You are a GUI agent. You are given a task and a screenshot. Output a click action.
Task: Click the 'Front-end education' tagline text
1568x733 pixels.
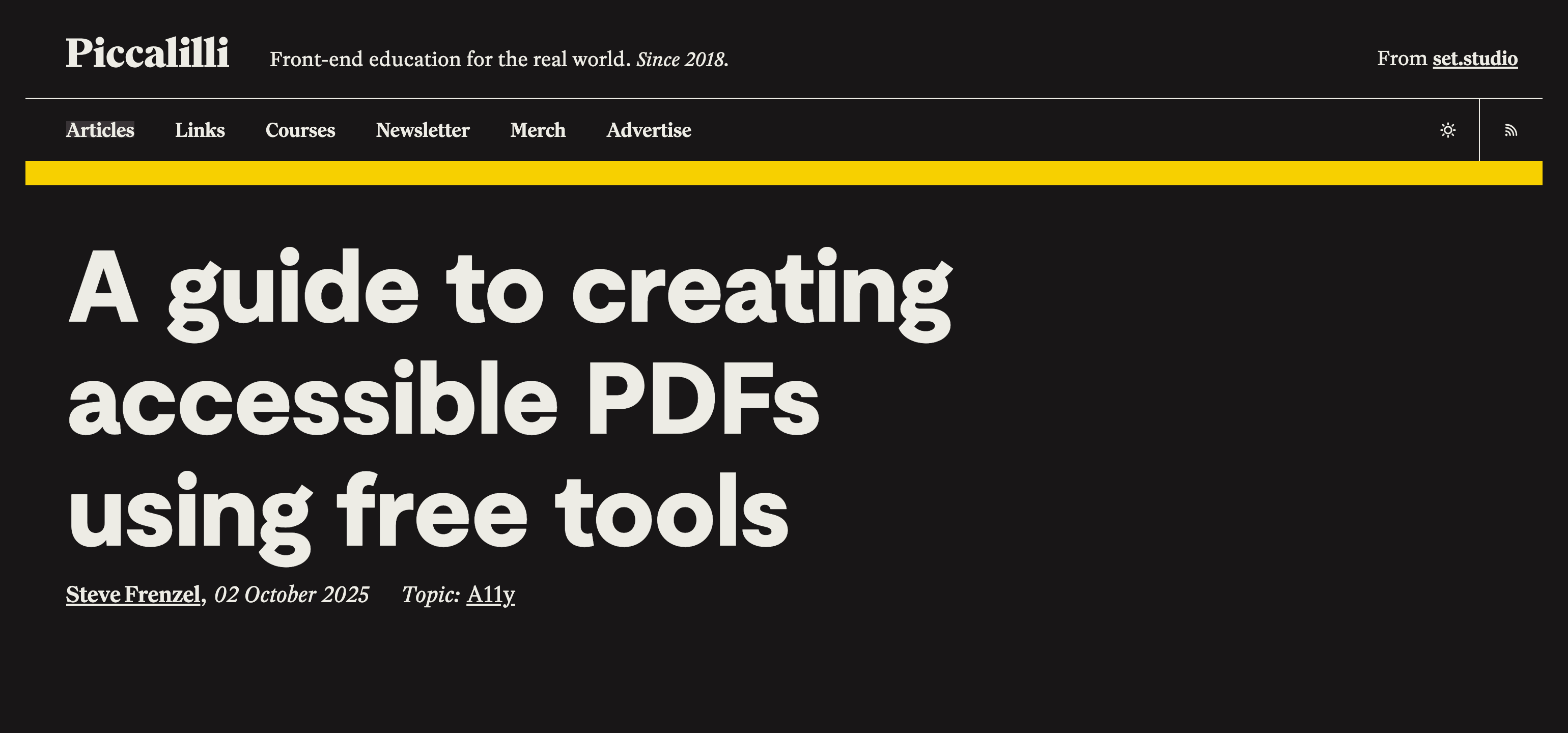(x=449, y=60)
